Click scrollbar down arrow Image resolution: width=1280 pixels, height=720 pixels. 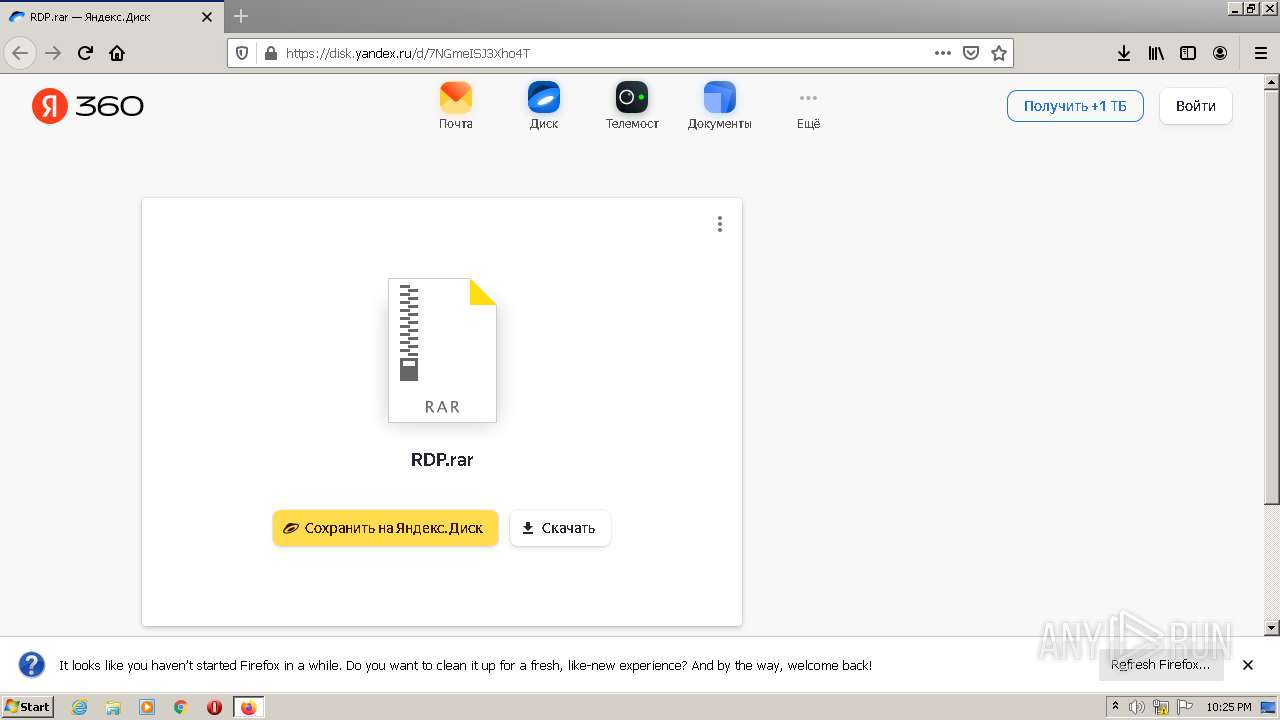[1272, 628]
